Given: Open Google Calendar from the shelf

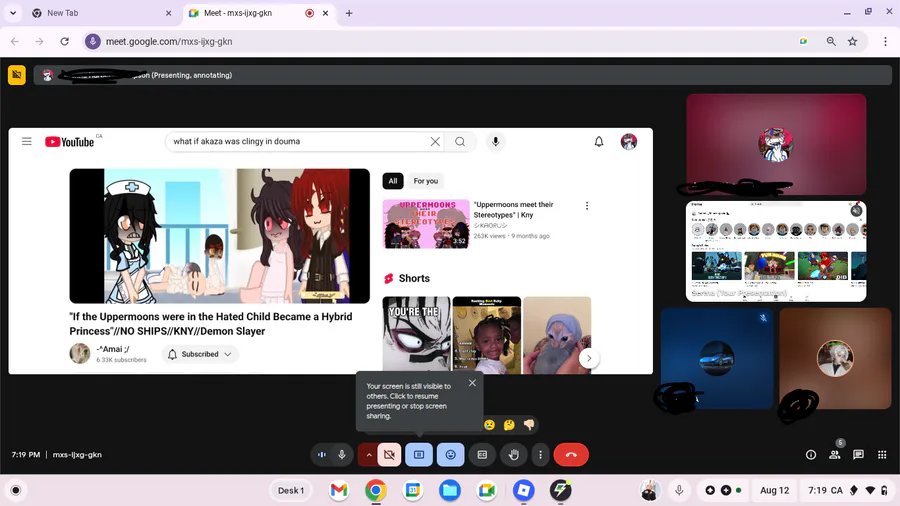Looking at the screenshot, I should tap(413, 491).
